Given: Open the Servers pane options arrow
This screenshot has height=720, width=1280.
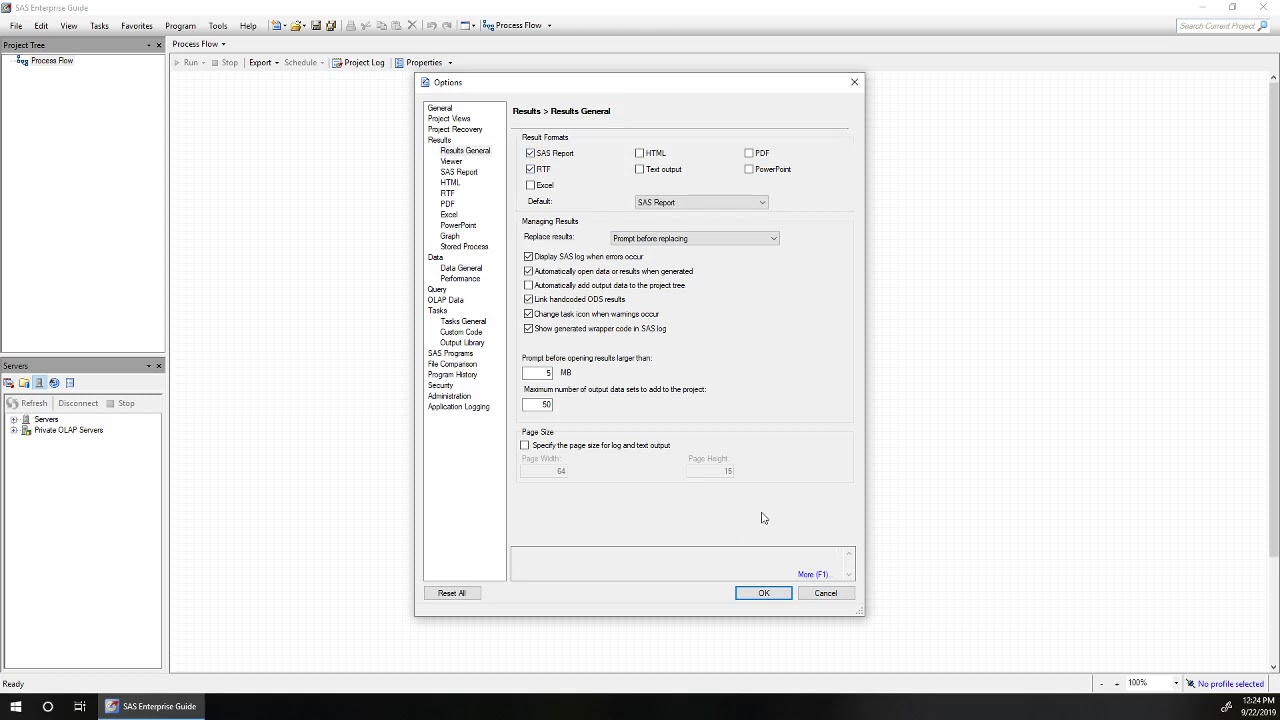Looking at the screenshot, I should (148, 366).
